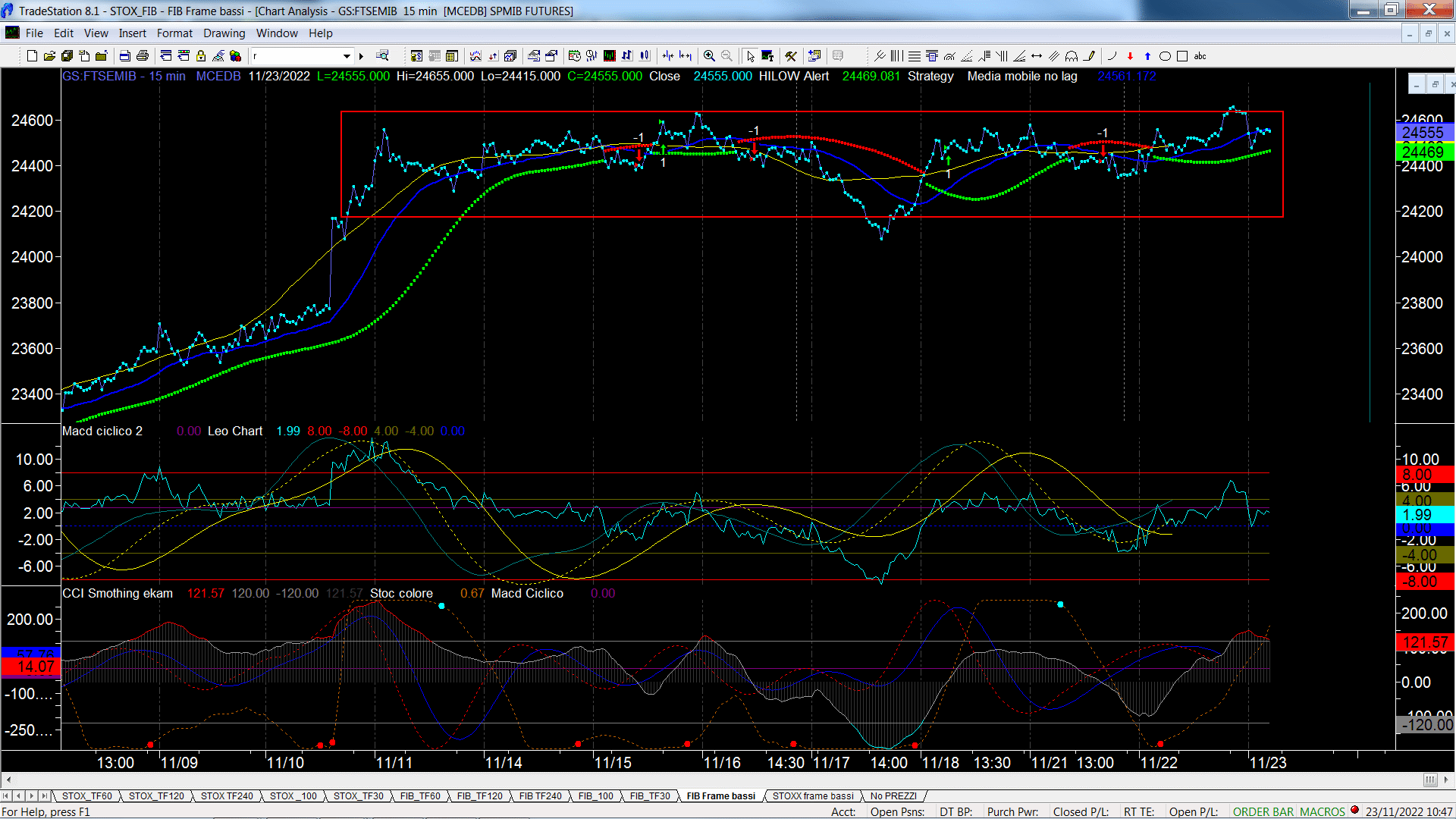Screen dimensions: 1456x819
Task: Open the command line dropdown arrow
Action: click(347, 56)
